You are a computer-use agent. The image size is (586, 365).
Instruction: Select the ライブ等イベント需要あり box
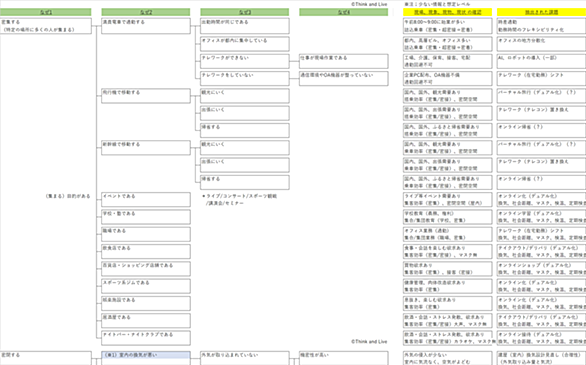click(x=447, y=199)
